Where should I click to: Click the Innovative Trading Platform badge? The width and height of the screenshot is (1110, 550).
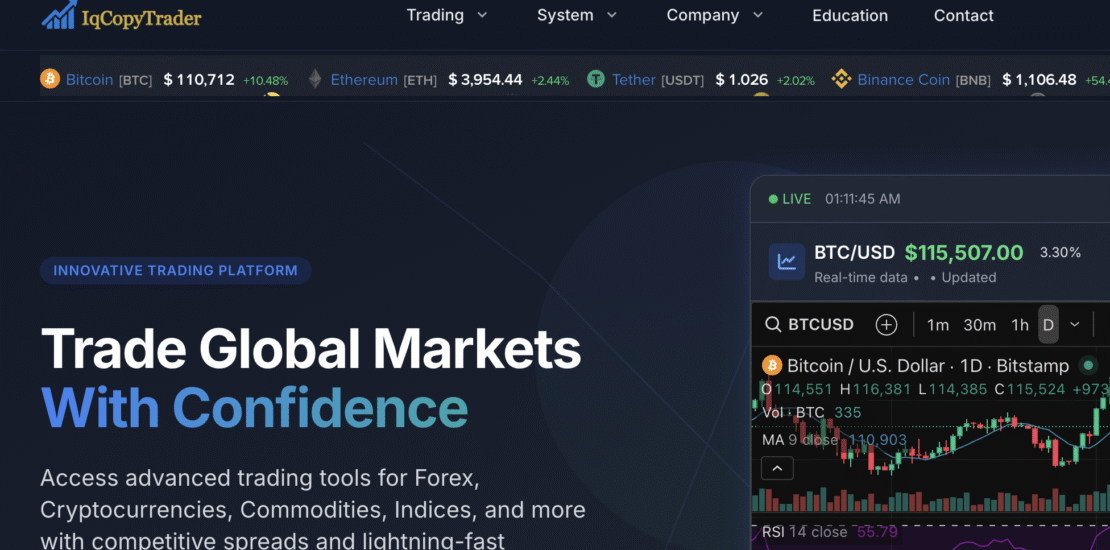click(176, 270)
